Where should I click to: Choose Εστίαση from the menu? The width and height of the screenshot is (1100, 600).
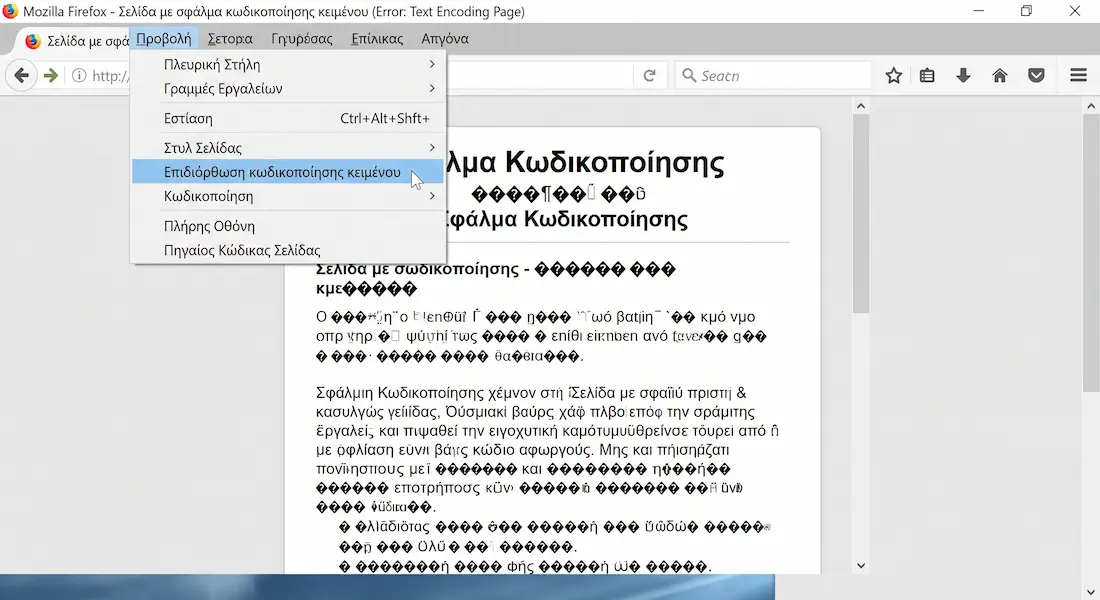288,118
